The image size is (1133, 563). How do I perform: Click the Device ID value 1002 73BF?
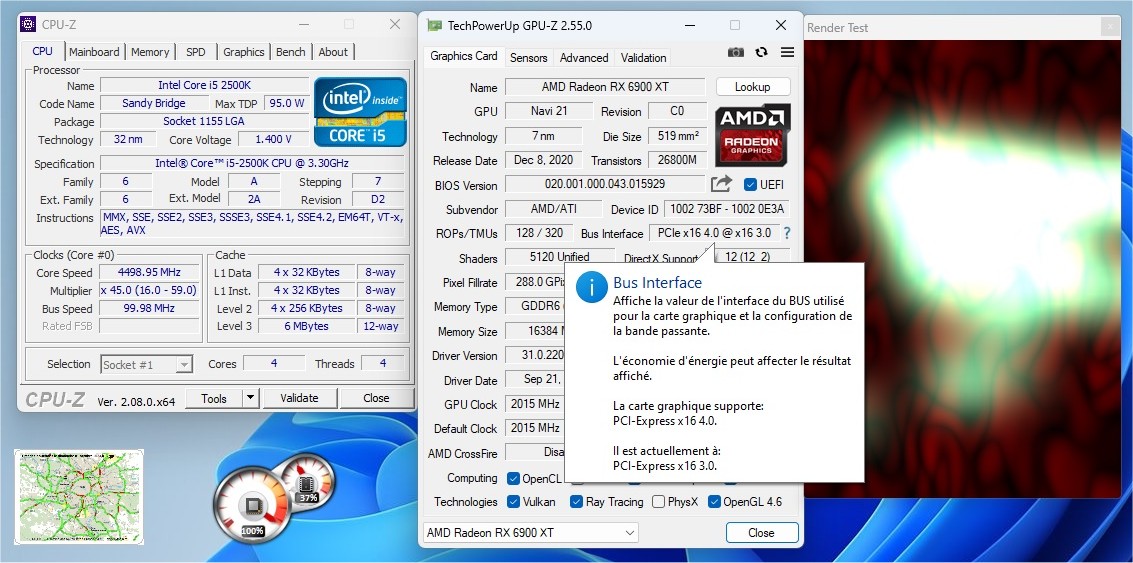(x=726, y=210)
